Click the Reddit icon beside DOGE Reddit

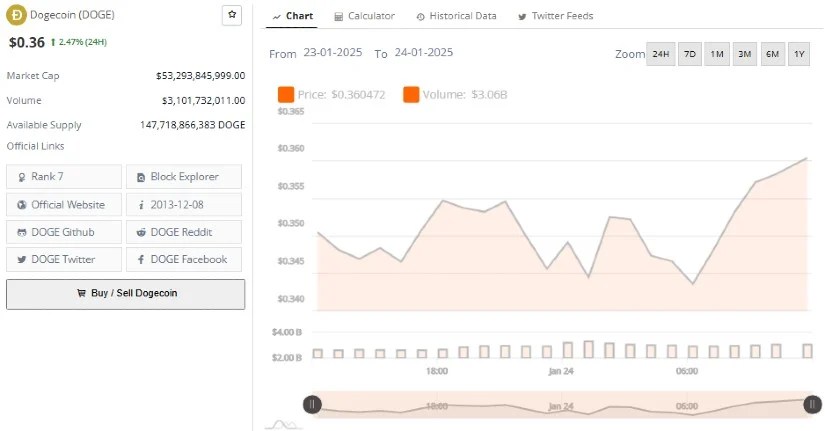pyautogui.click(x=141, y=232)
